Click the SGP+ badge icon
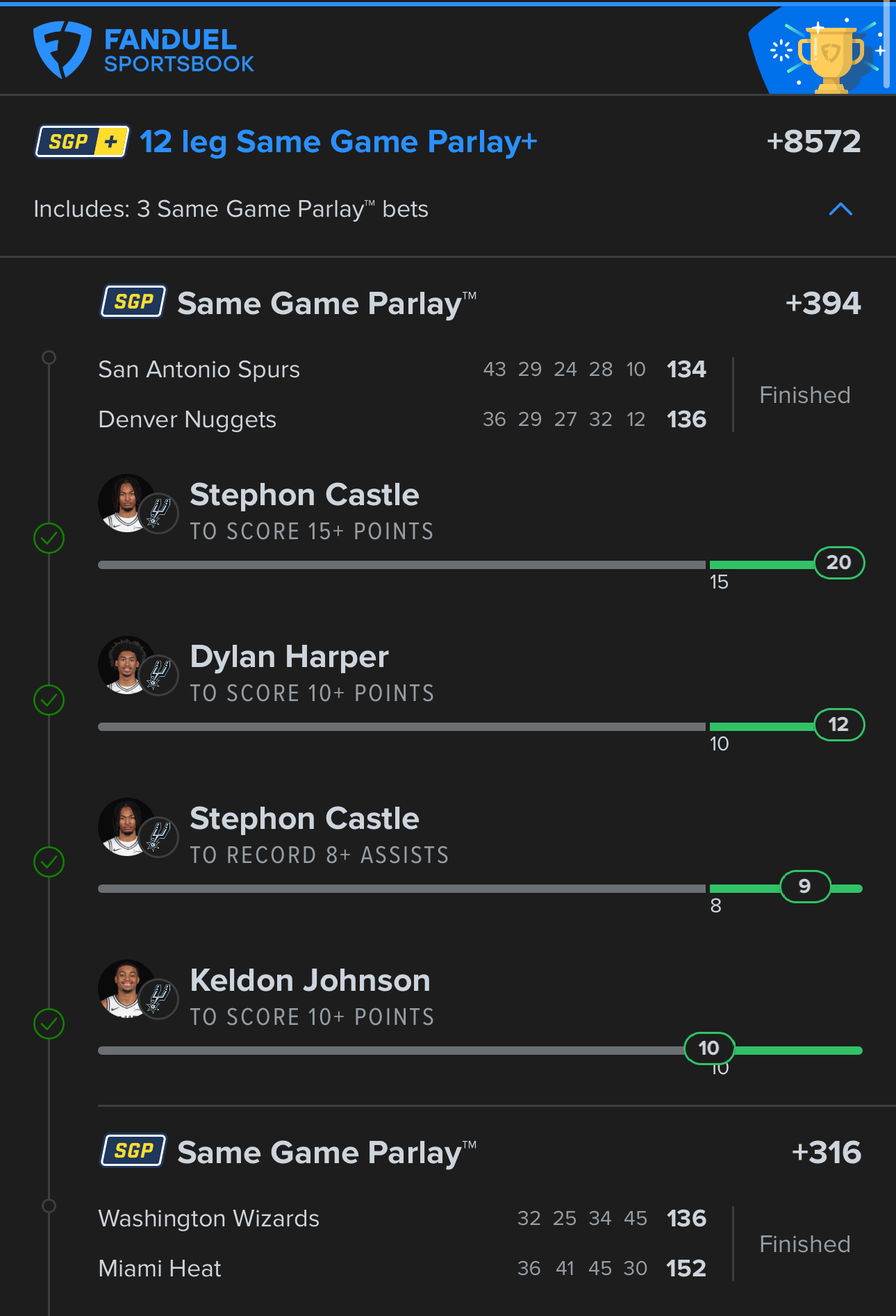 pos(82,142)
